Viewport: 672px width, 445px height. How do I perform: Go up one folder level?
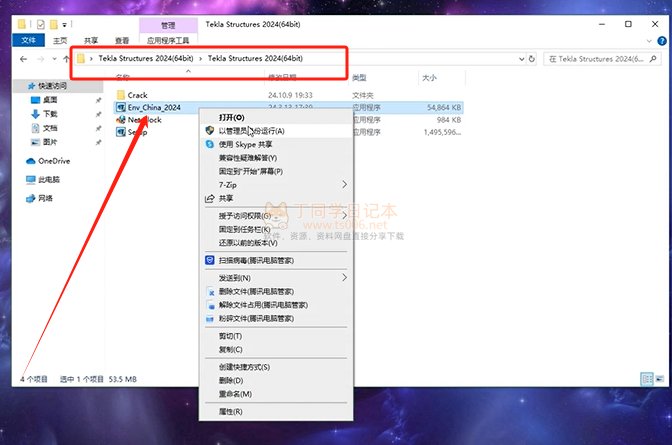tap(66, 59)
